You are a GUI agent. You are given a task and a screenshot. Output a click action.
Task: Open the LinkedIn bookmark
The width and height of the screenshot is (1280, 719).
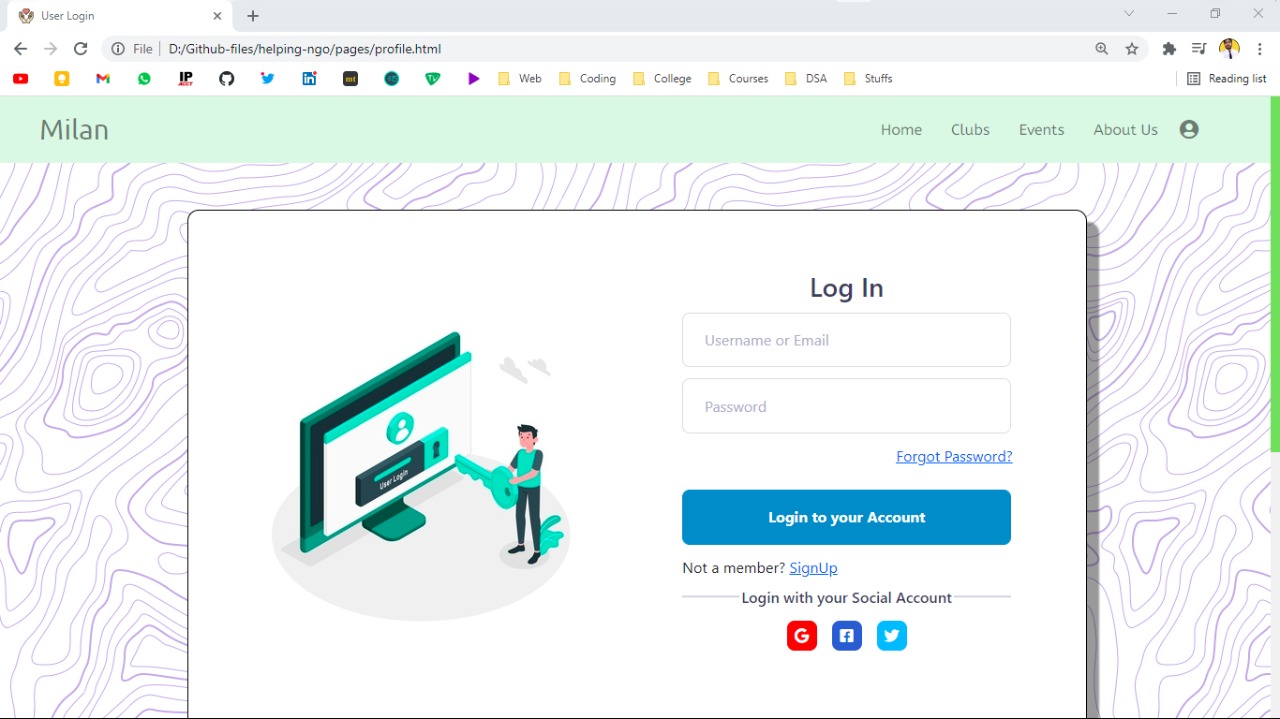click(309, 78)
